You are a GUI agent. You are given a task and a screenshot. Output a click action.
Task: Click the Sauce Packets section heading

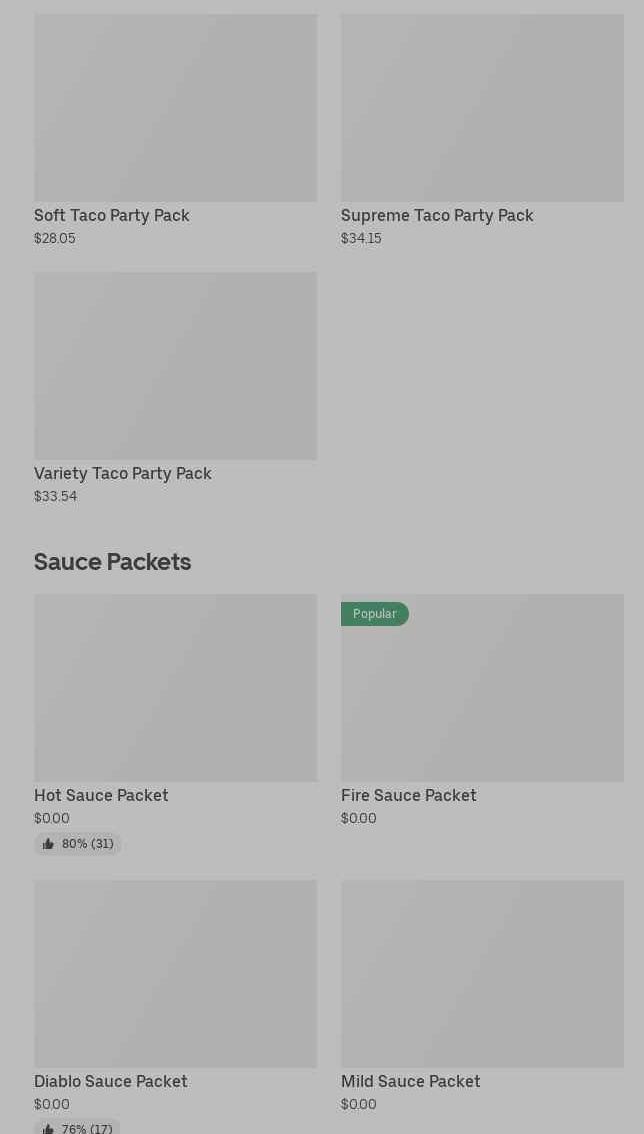(113, 562)
